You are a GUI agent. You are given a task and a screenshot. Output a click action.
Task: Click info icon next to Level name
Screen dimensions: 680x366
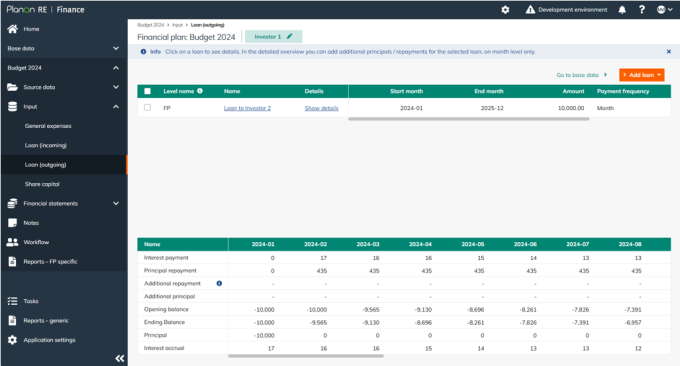[200, 91]
